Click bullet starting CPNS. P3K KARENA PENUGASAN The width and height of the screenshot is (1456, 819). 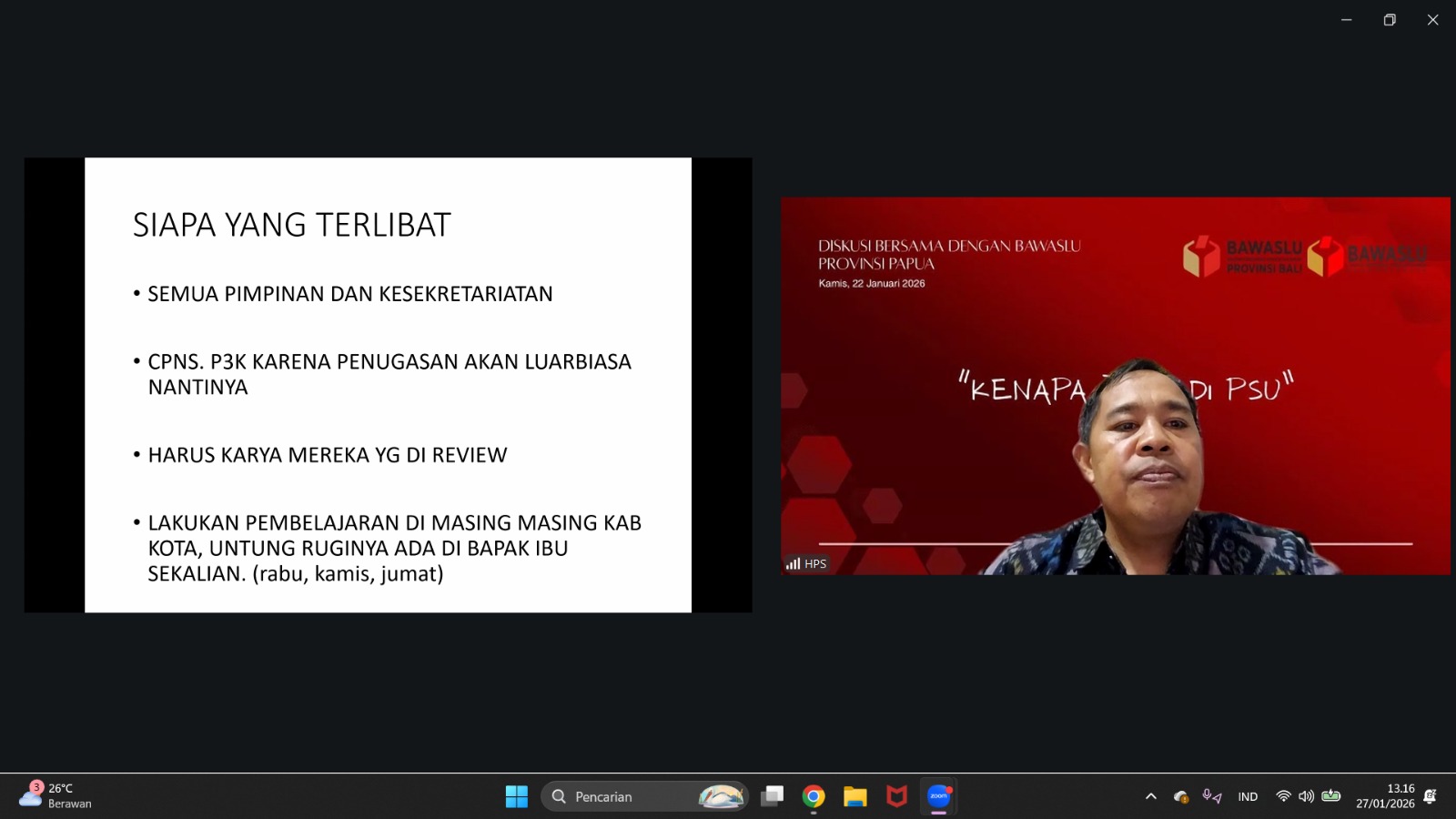(x=389, y=374)
